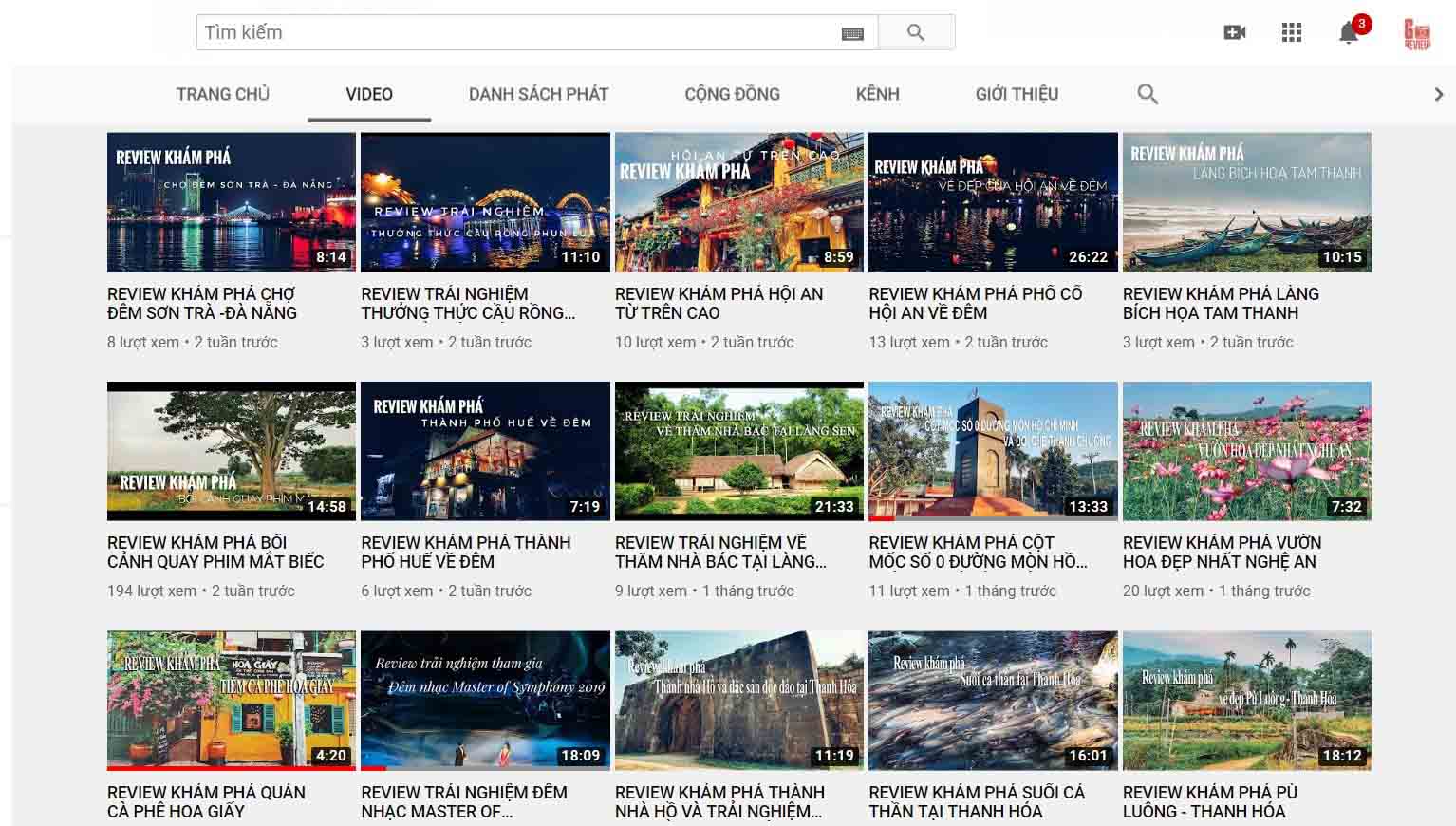Focus the Tìm kiếm search field
Viewport: 1456px width, 826px height.
click(x=537, y=32)
